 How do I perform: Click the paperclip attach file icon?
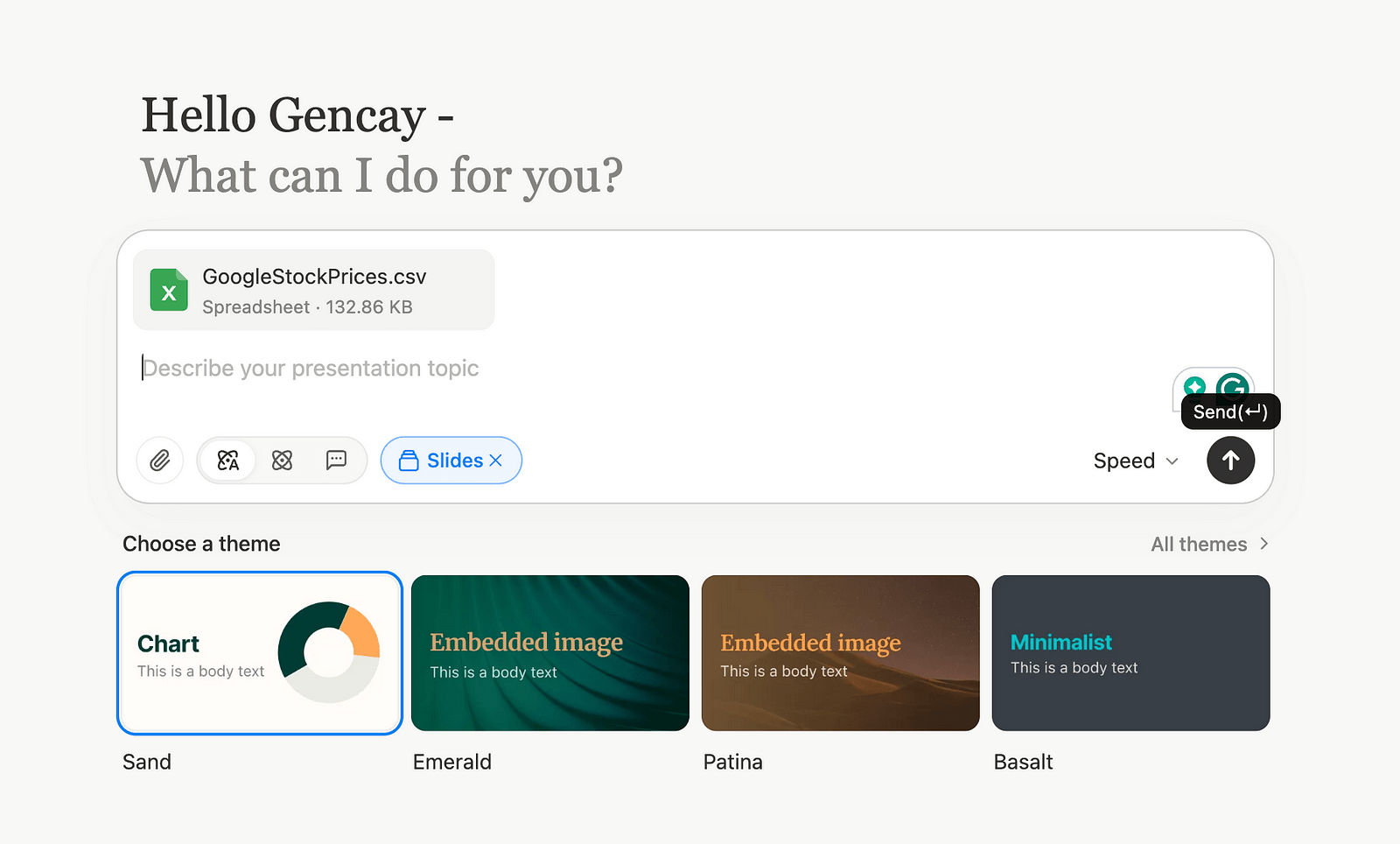coord(159,461)
